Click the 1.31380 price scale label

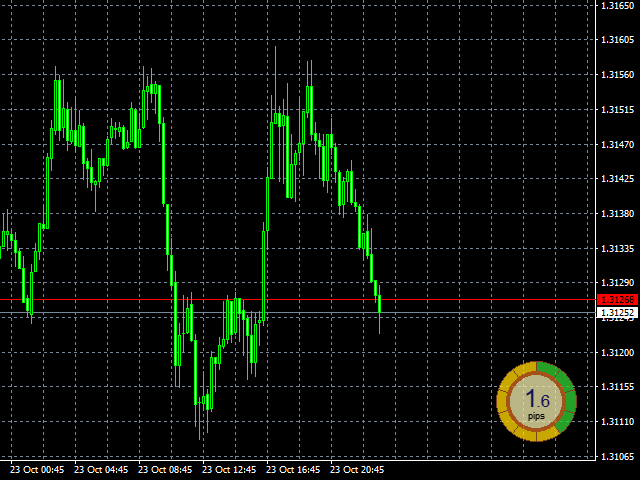pos(617,214)
